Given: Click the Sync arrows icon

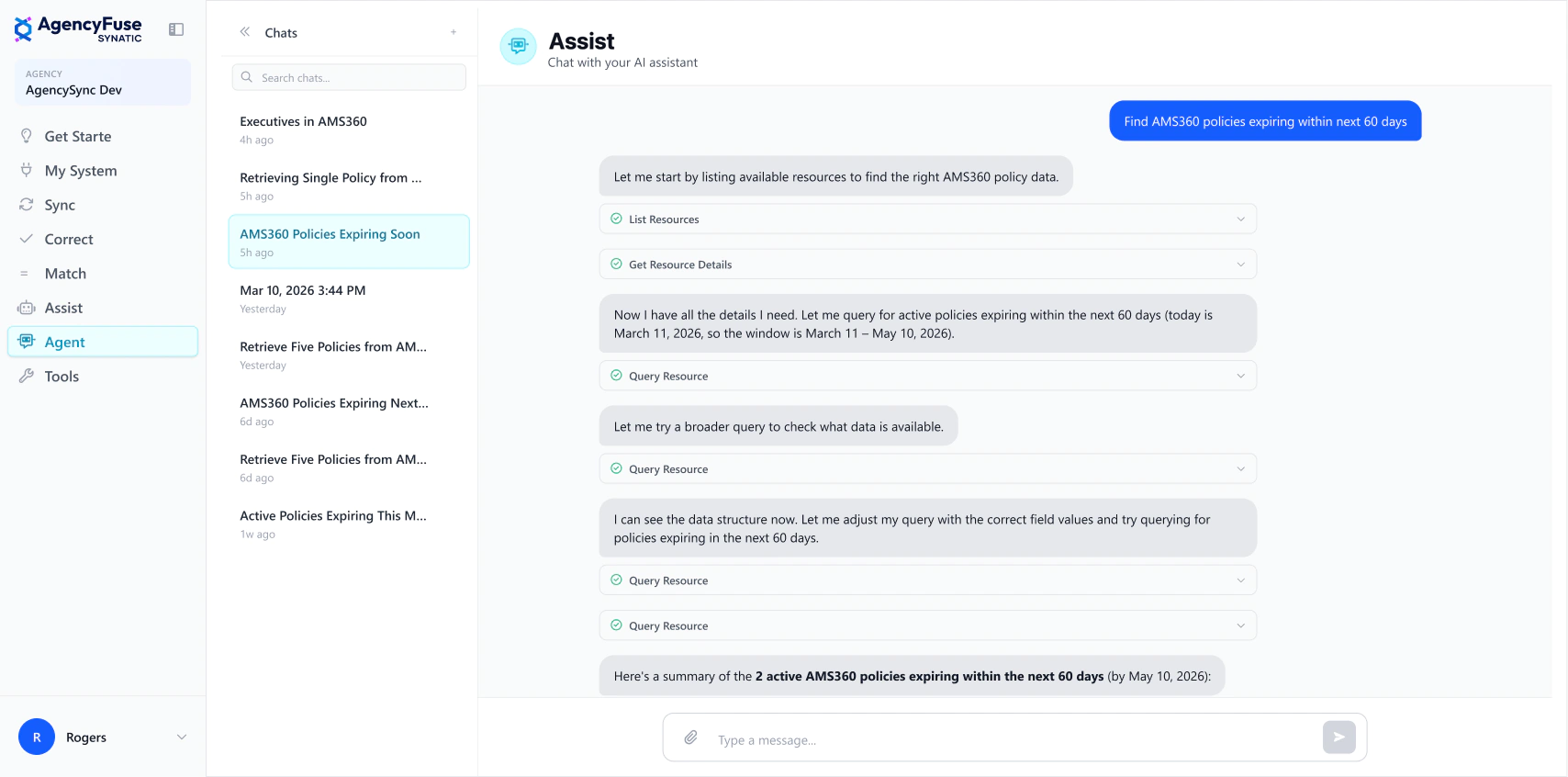Looking at the screenshot, I should [27, 204].
